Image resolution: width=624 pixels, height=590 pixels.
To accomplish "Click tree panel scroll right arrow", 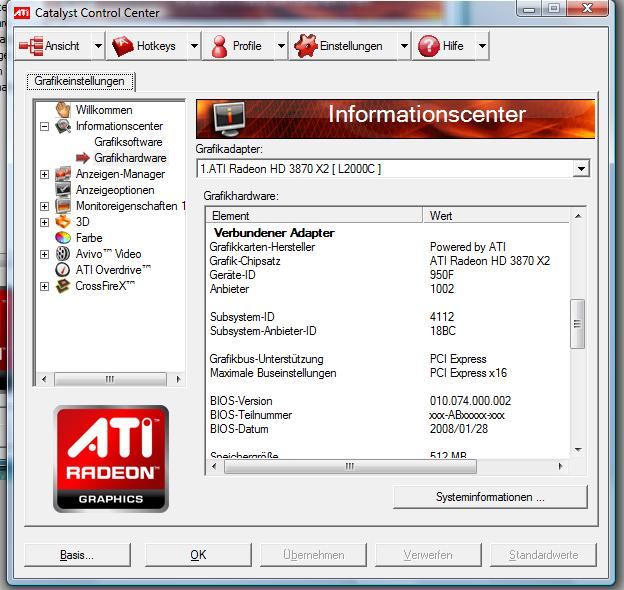I will pos(178,379).
